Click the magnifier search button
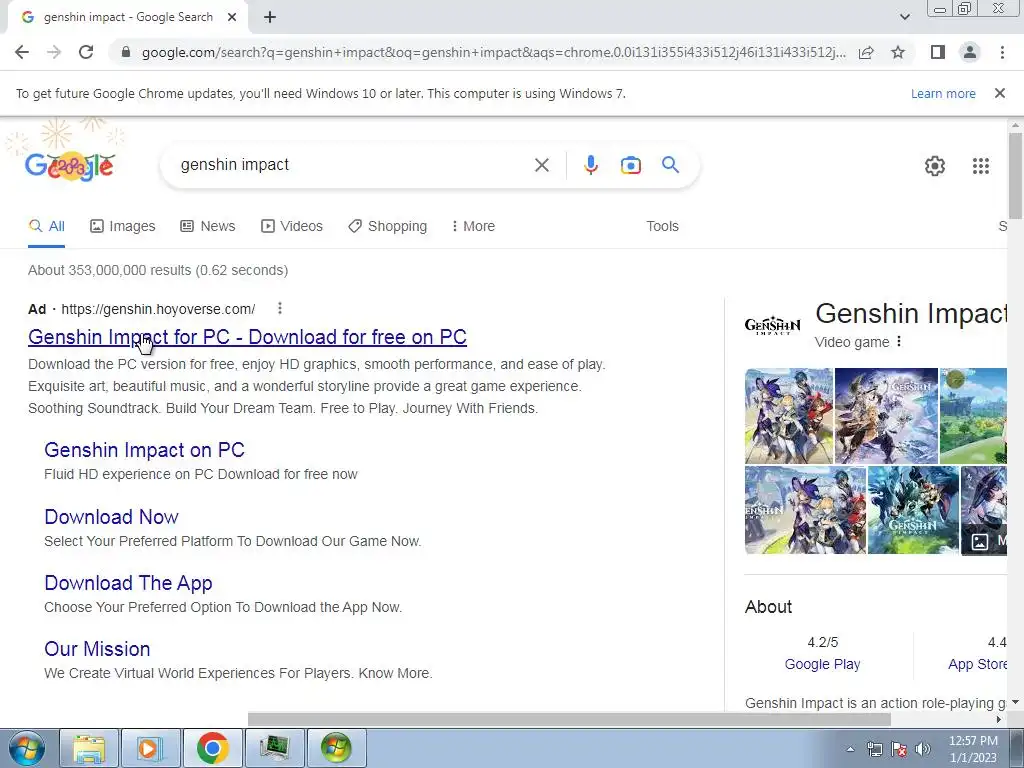The image size is (1024, 768). pyautogui.click(x=670, y=165)
